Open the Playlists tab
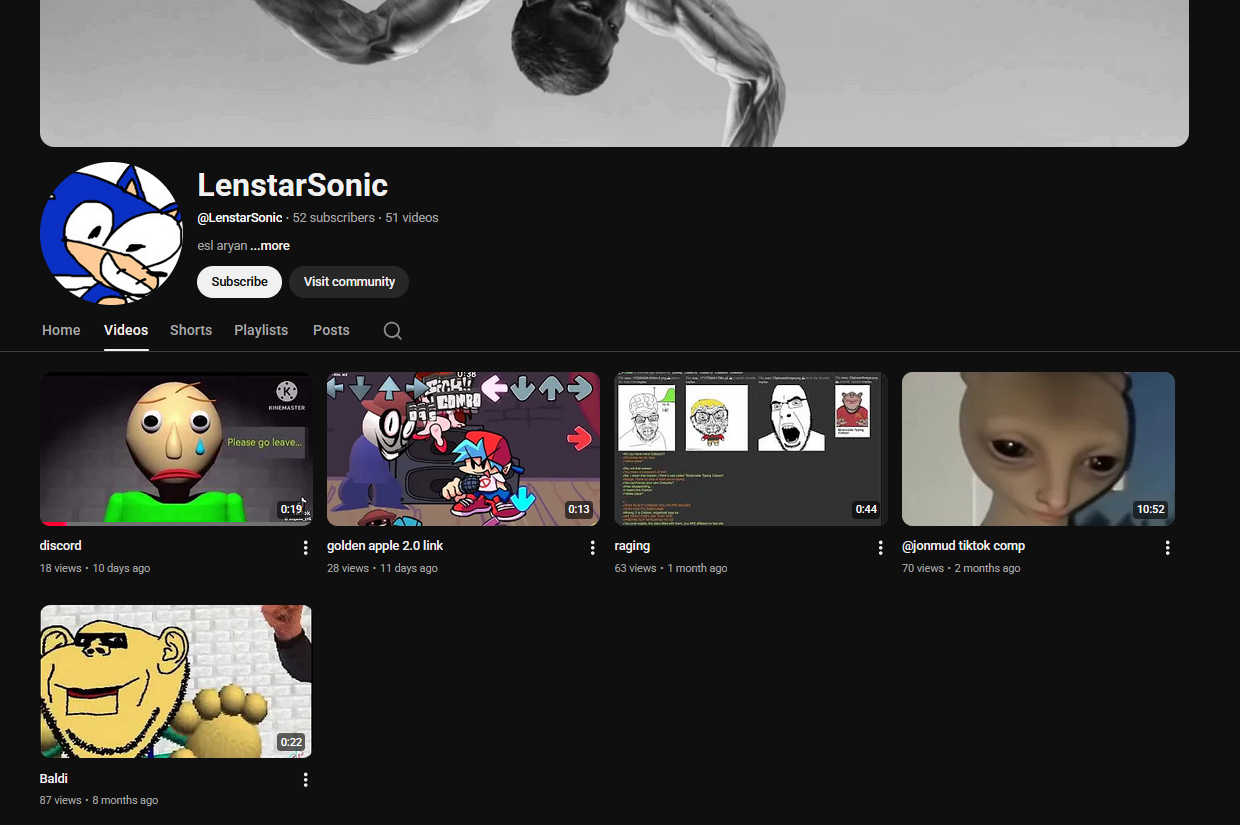Screen dimensions: 1240x825 point(261,330)
